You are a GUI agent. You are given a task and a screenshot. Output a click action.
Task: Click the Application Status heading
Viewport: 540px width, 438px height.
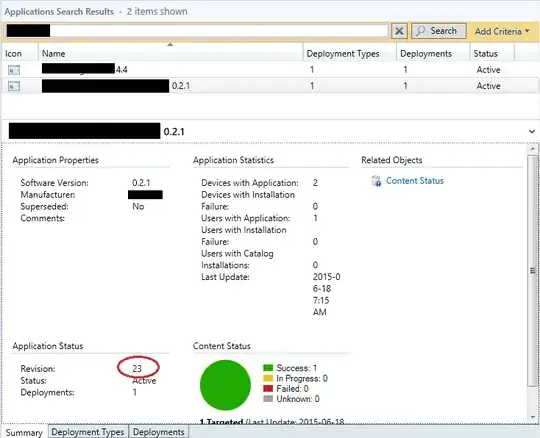[48, 346]
